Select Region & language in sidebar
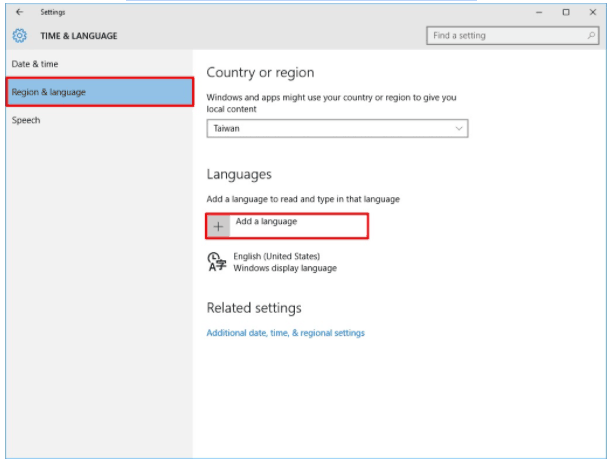 tap(49, 92)
